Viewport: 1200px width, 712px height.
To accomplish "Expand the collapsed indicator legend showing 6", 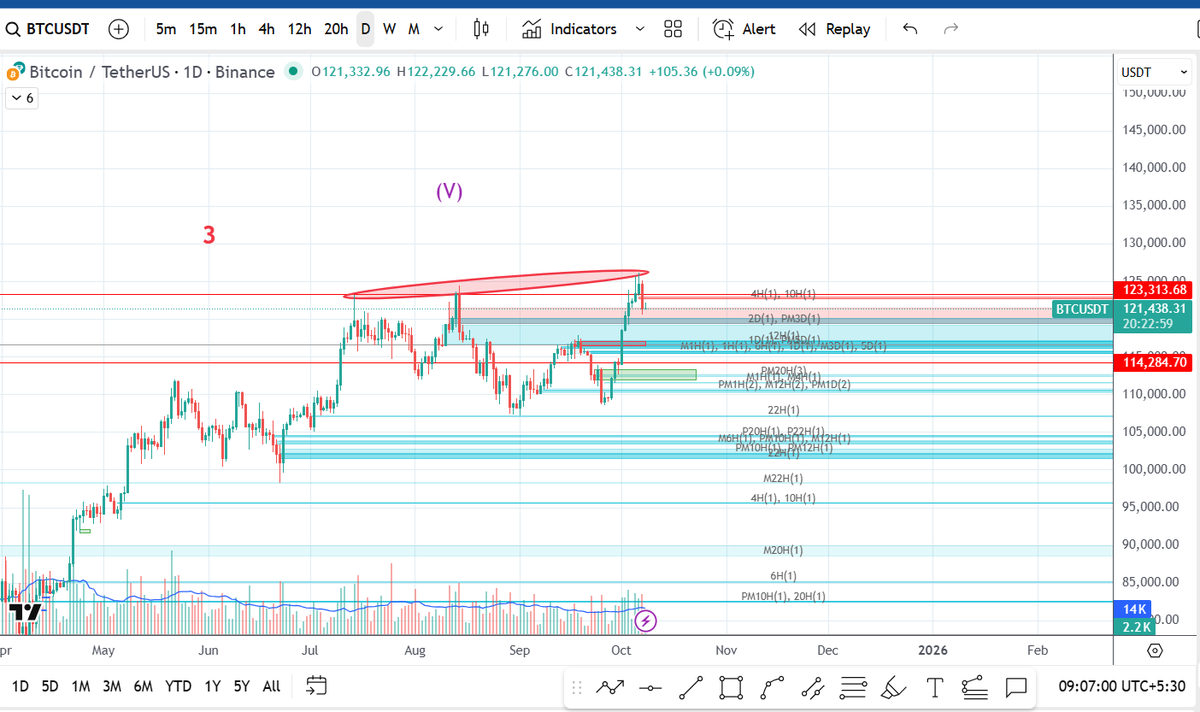I will 21,98.
